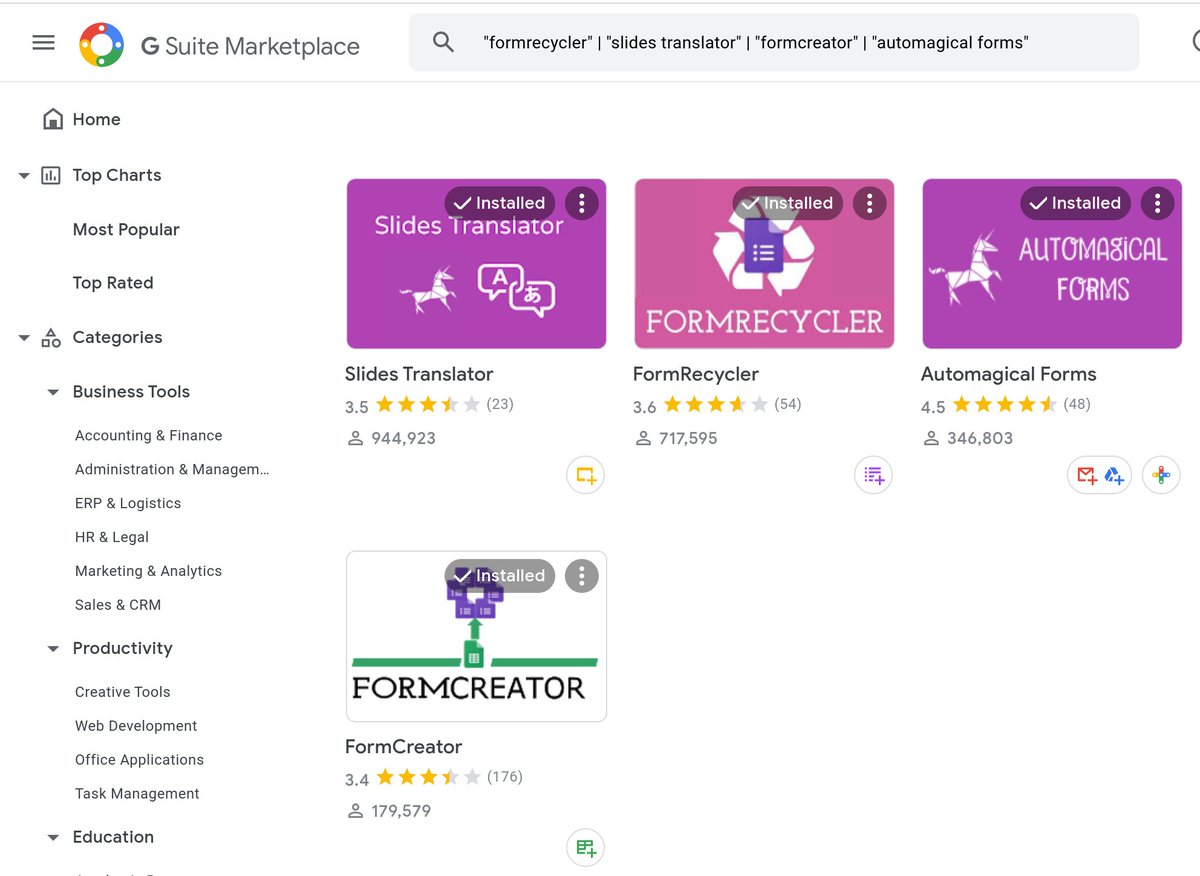Select HR & Legal category
This screenshot has width=1200, height=876.
pyautogui.click(x=112, y=537)
